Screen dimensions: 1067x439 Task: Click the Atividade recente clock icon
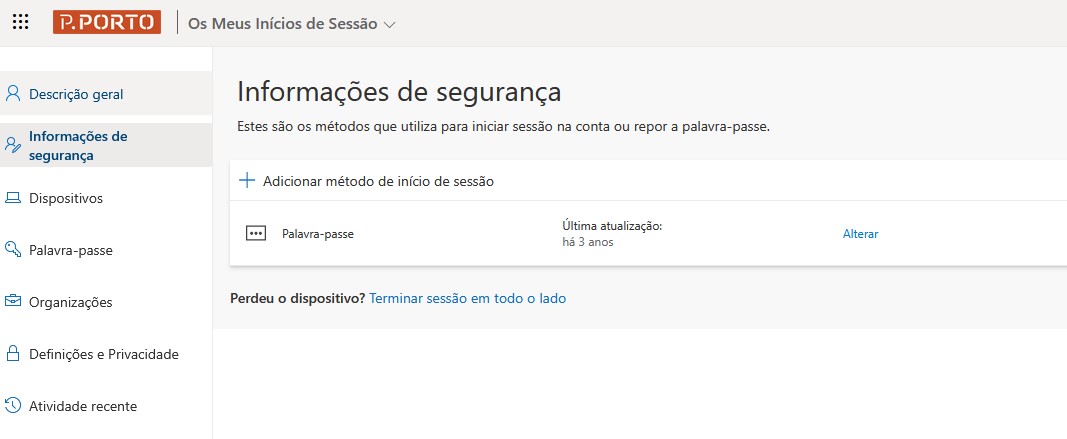[x=13, y=406]
